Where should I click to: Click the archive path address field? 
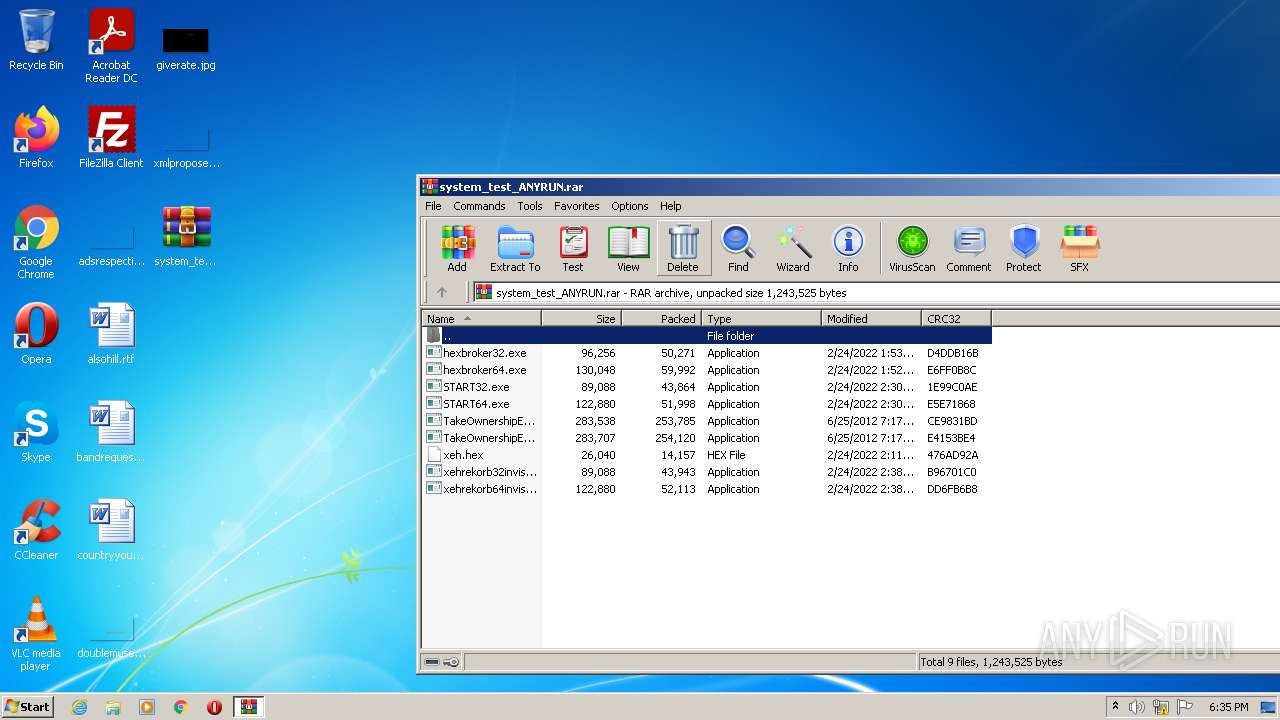click(x=876, y=293)
